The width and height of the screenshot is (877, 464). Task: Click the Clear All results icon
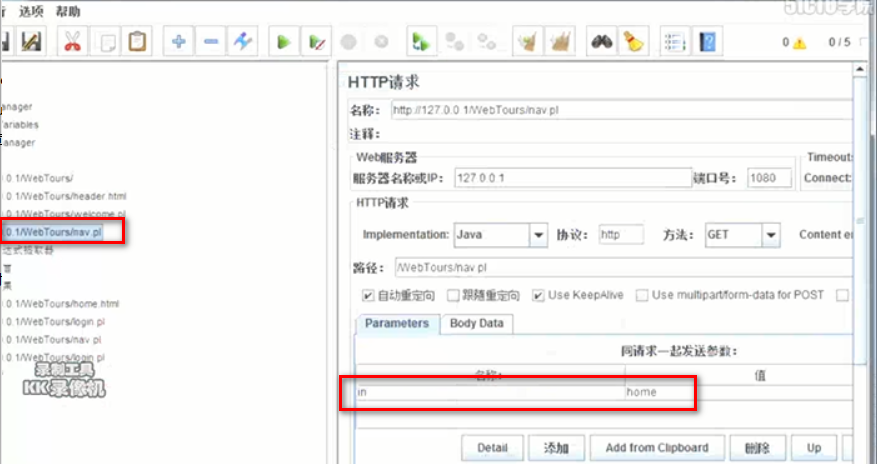coord(560,42)
